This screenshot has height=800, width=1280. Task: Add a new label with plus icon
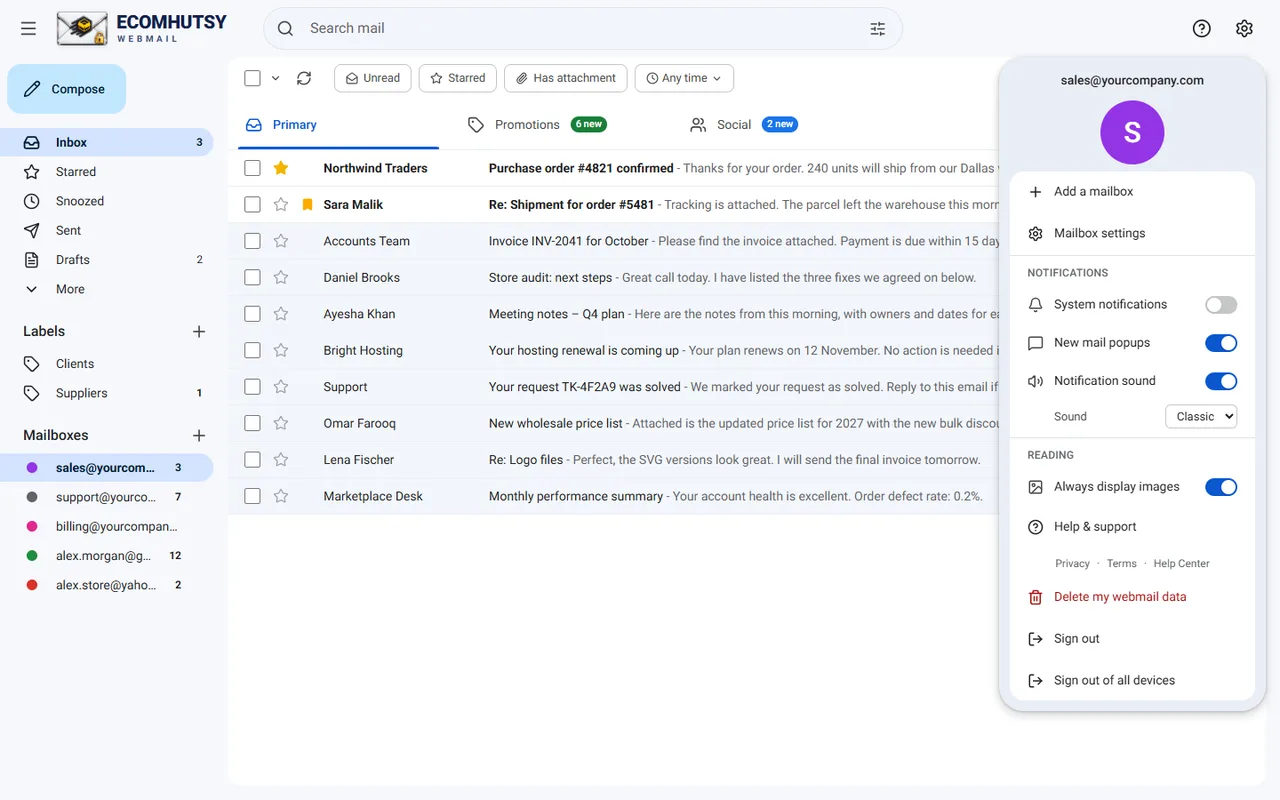pyautogui.click(x=199, y=331)
